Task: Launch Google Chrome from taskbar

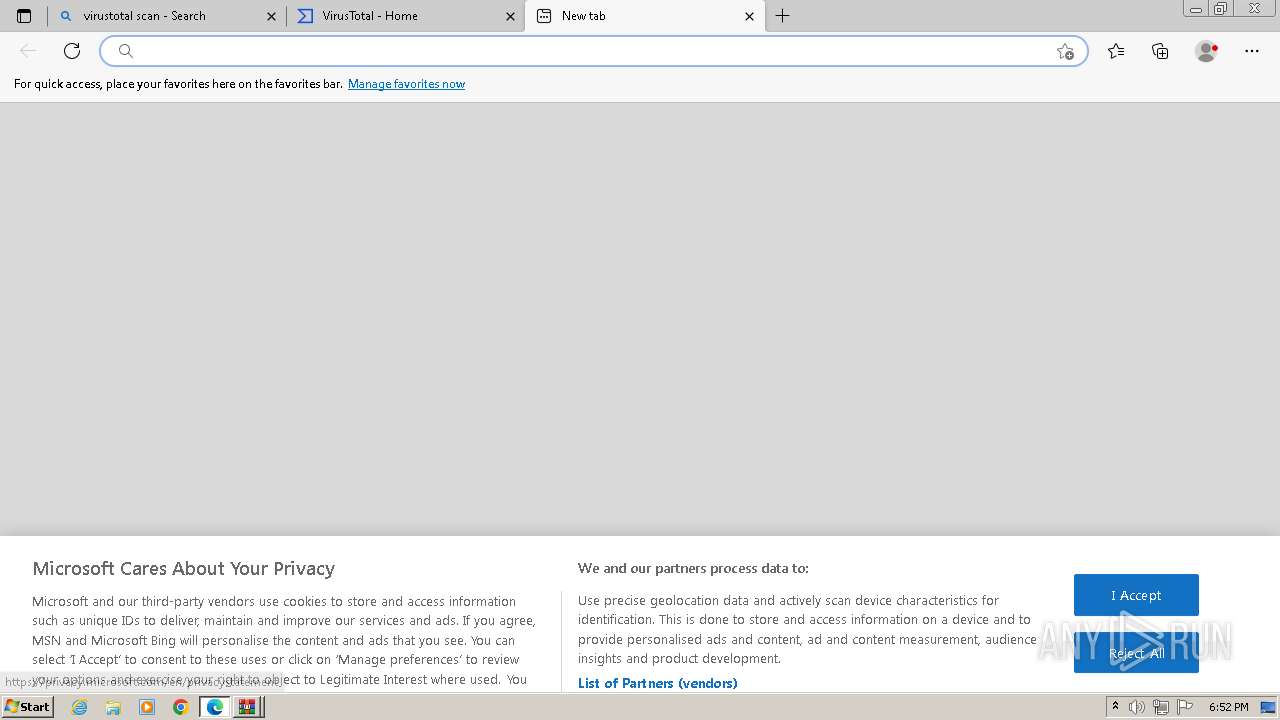Action: click(181, 707)
